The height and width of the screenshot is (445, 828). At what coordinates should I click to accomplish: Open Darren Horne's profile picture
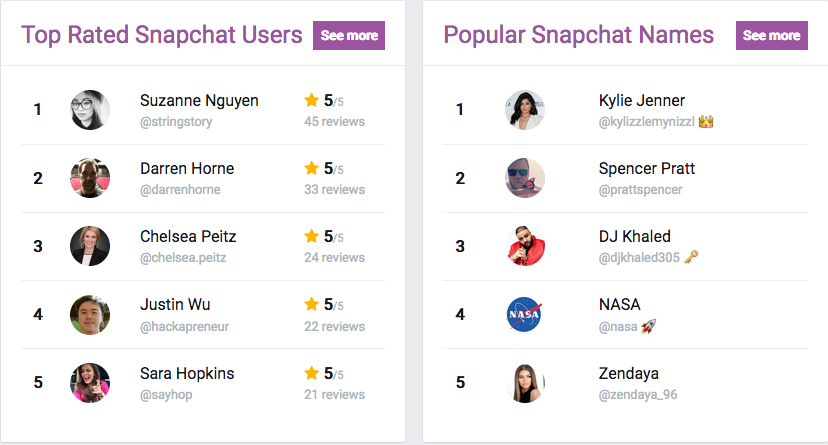tap(90, 178)
